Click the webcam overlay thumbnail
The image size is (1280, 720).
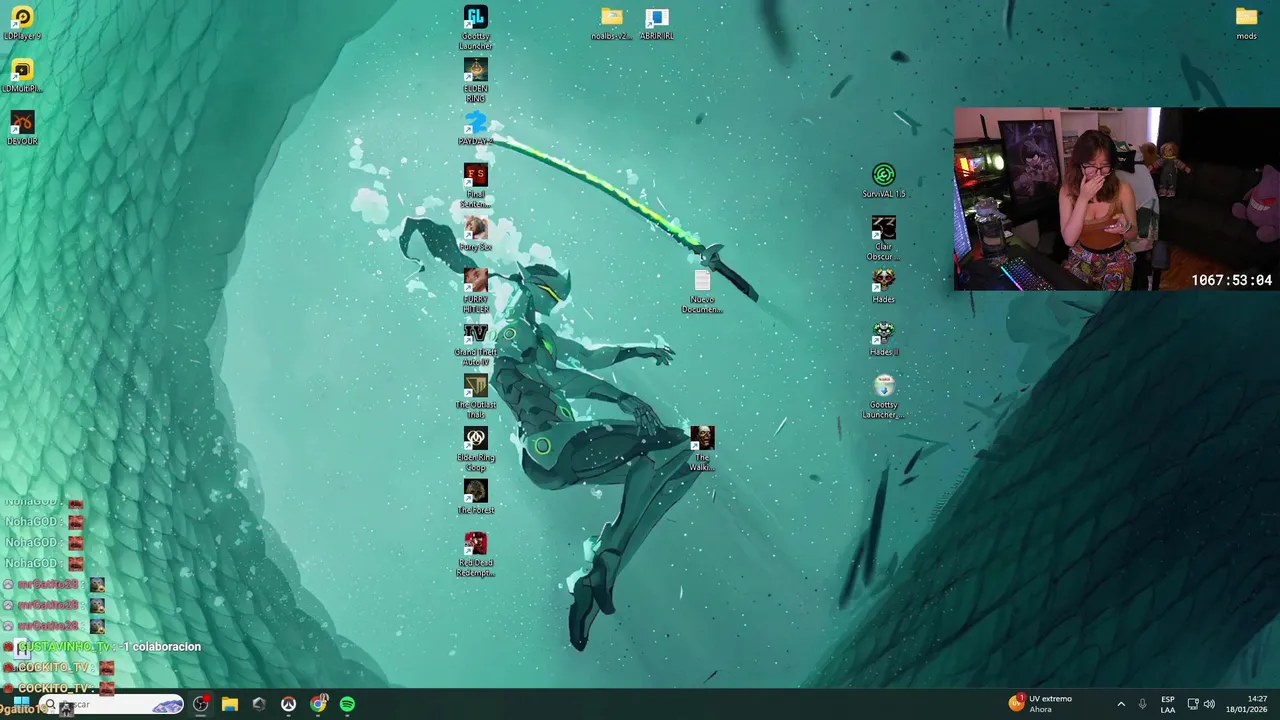1115,198
